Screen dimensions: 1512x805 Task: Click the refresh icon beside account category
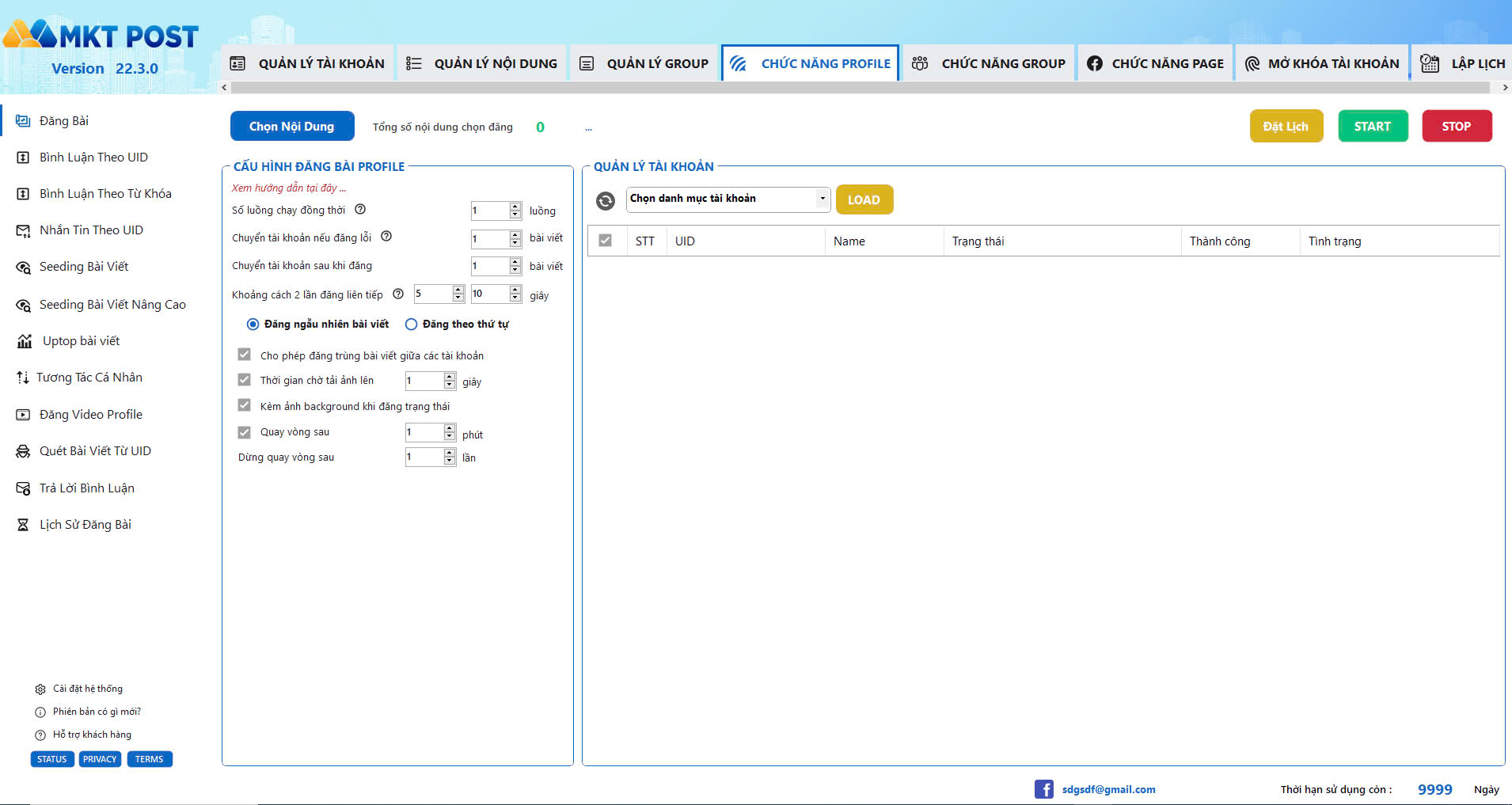606,201
